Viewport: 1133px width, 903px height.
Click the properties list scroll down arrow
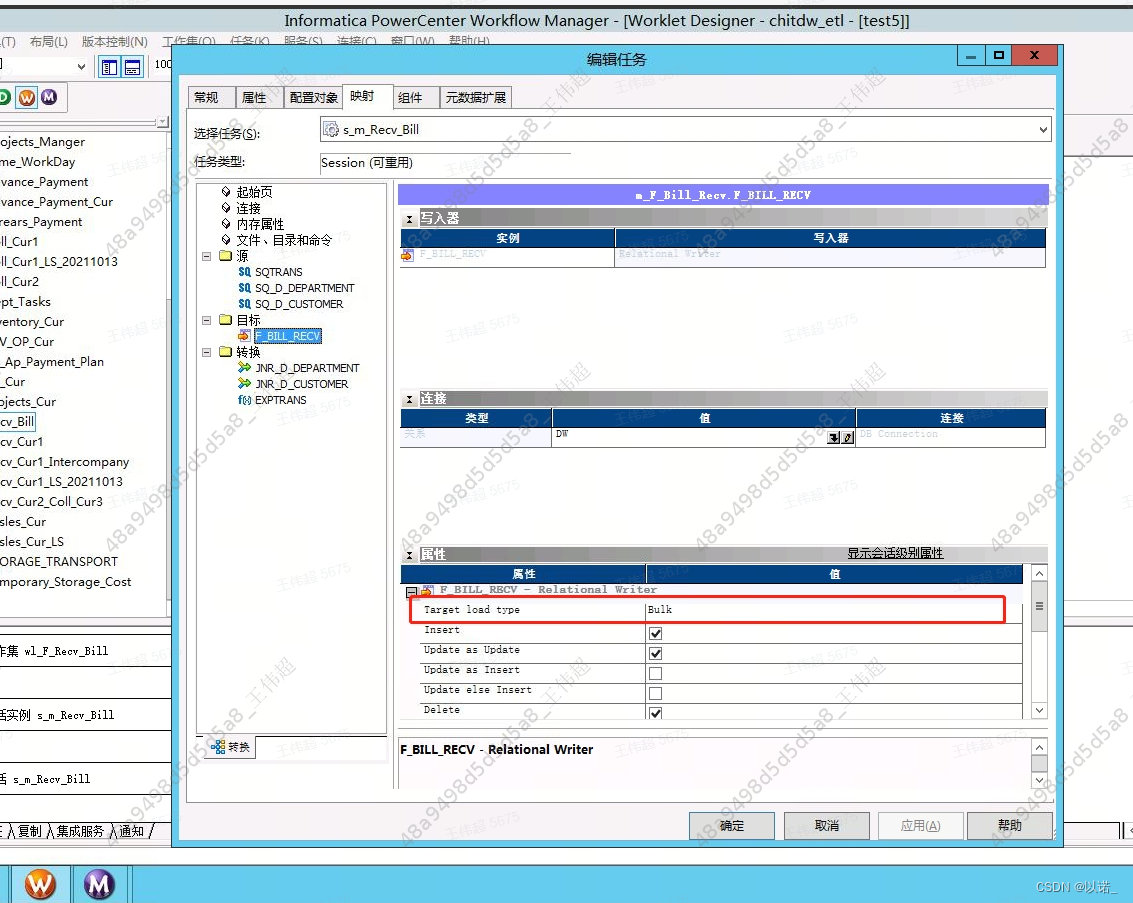tap(1039, 711)
